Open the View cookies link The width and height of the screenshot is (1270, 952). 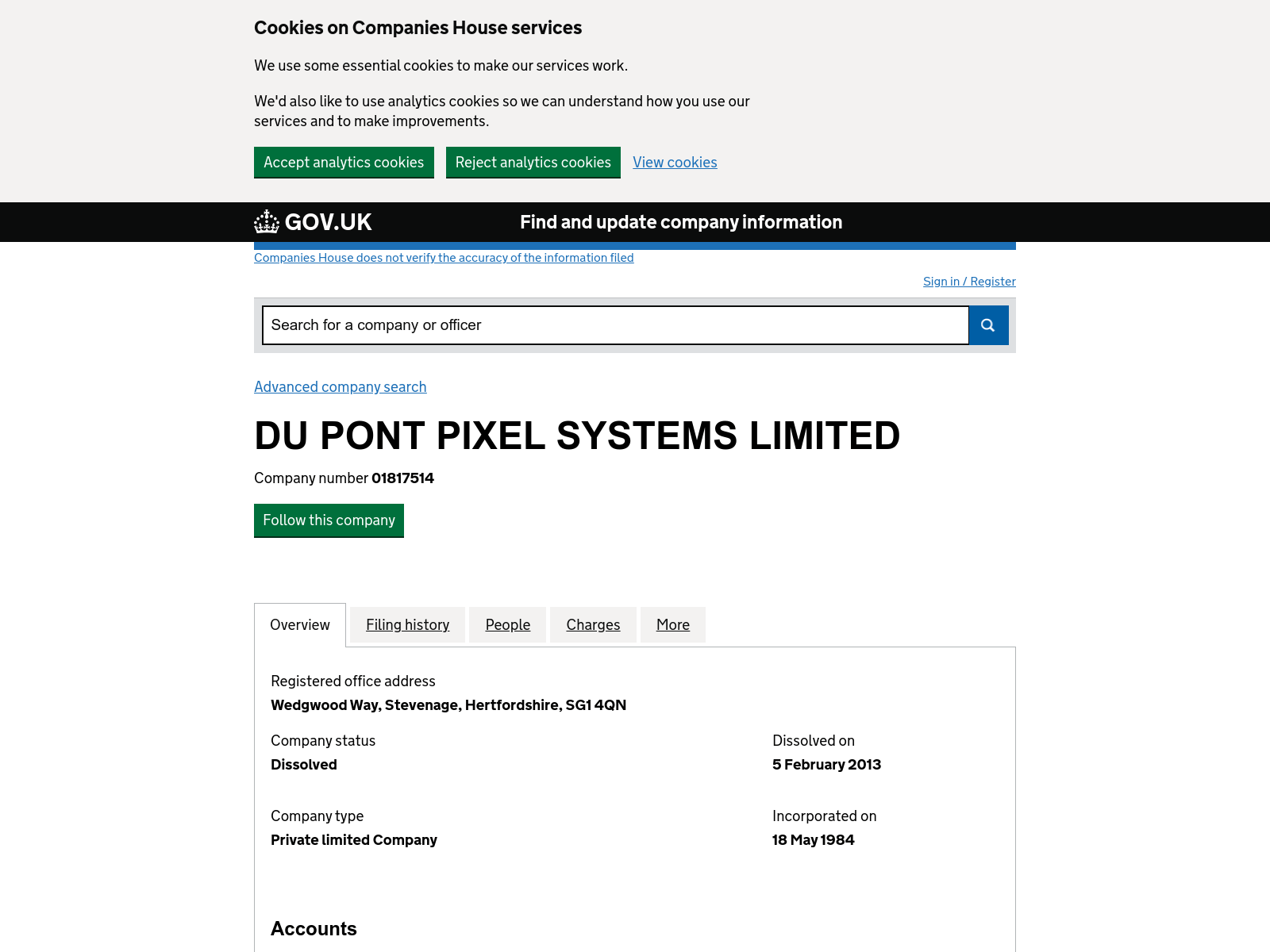coord(675,162)
